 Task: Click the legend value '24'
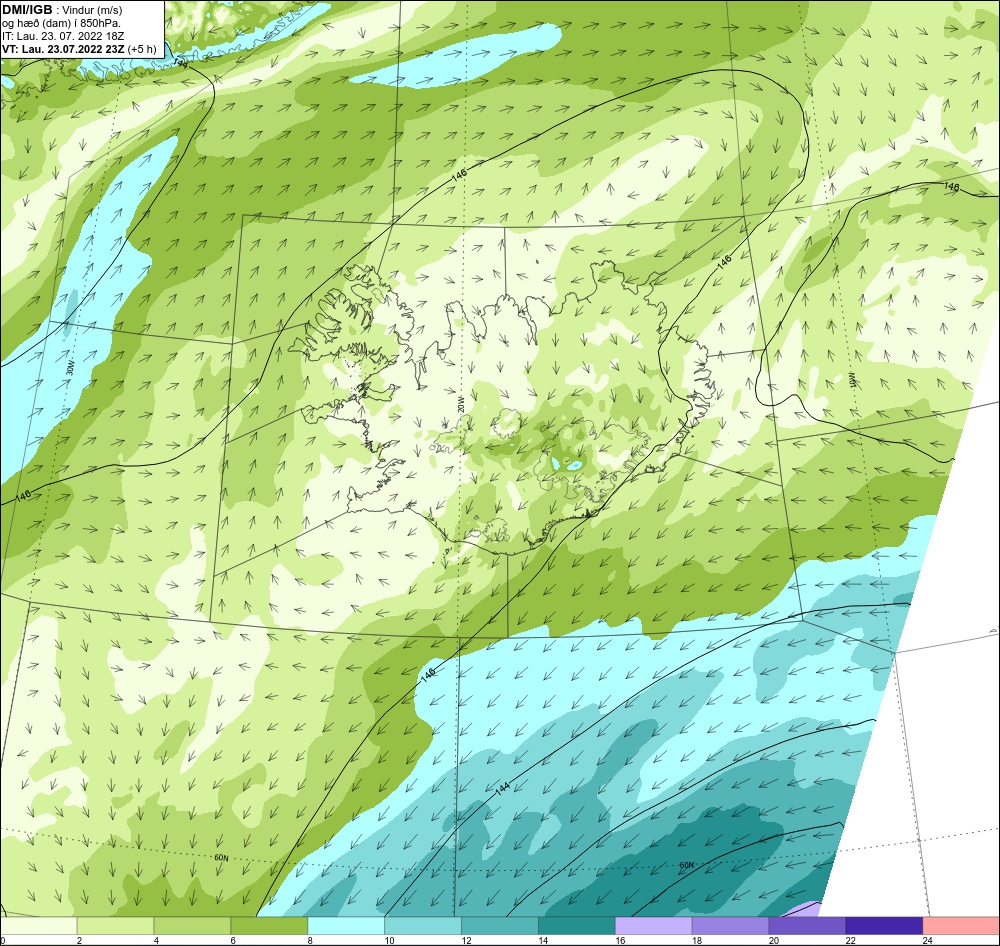click(927, 940)
